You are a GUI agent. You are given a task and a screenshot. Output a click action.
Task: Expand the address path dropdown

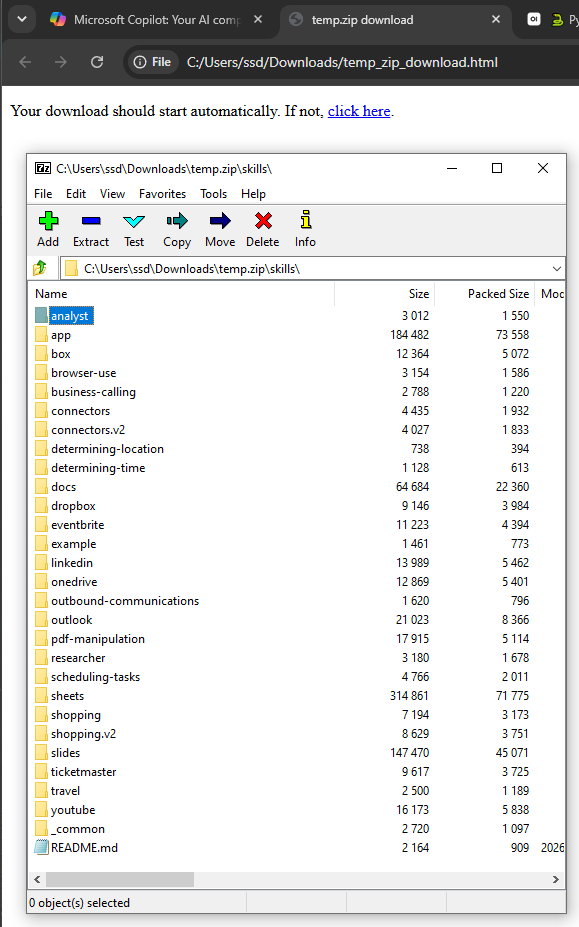[x=557, y=269]
